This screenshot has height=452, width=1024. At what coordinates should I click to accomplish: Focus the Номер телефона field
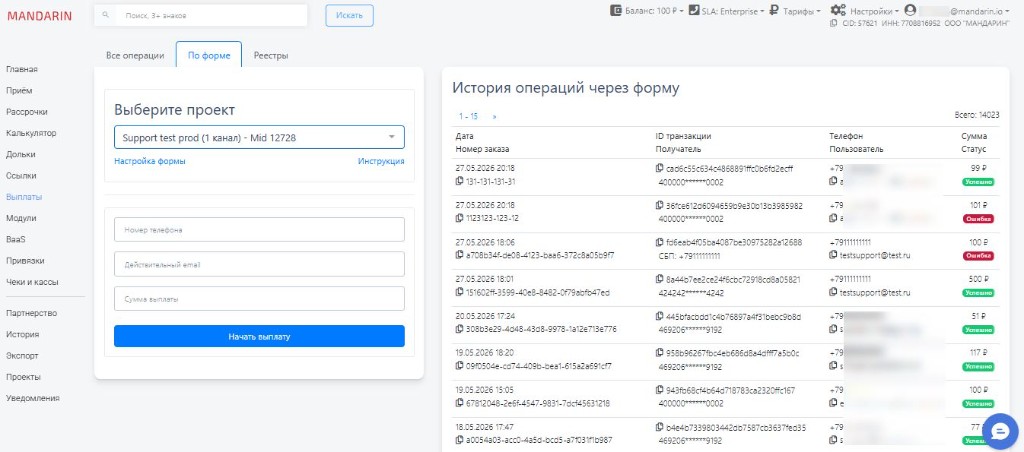click(259, 230)
